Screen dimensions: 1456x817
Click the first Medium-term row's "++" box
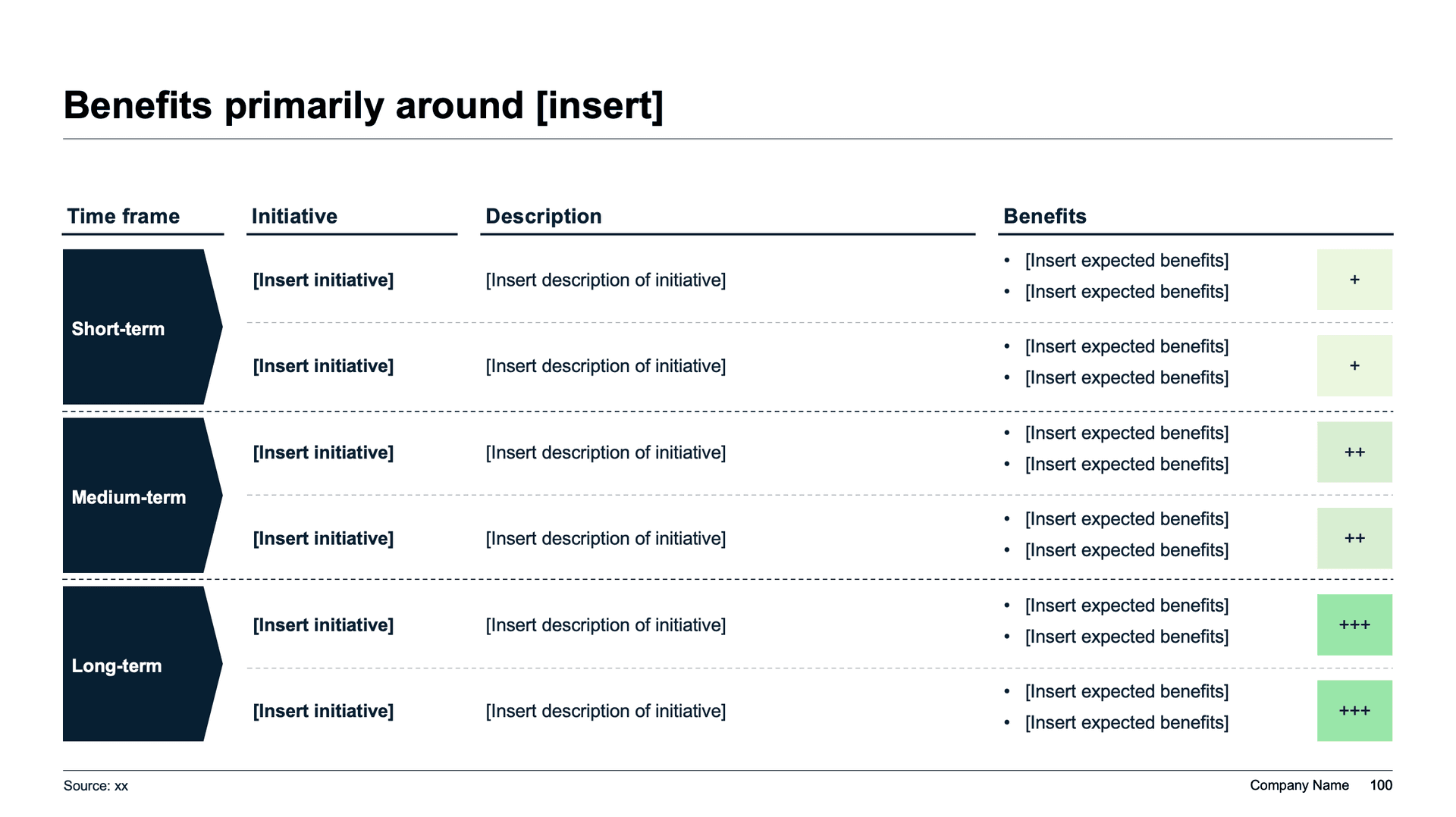(x=1354, y=452)
